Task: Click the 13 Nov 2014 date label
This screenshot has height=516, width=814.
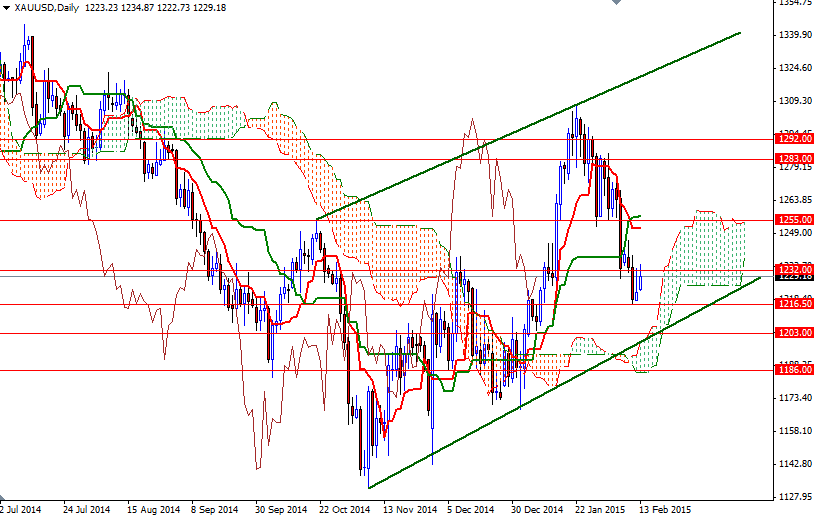Action: tap(410, 510)
